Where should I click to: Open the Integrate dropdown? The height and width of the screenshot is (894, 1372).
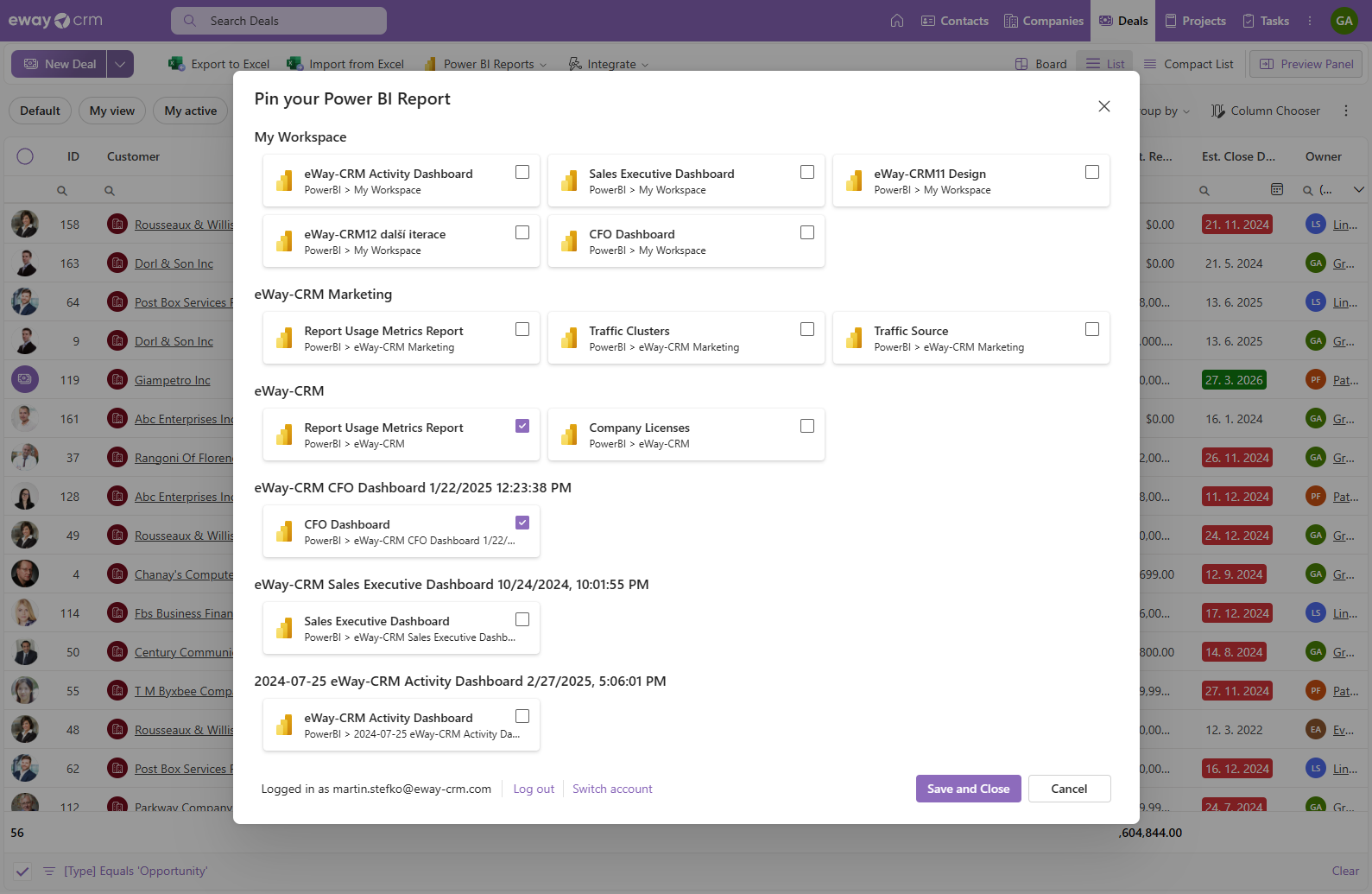609,64
